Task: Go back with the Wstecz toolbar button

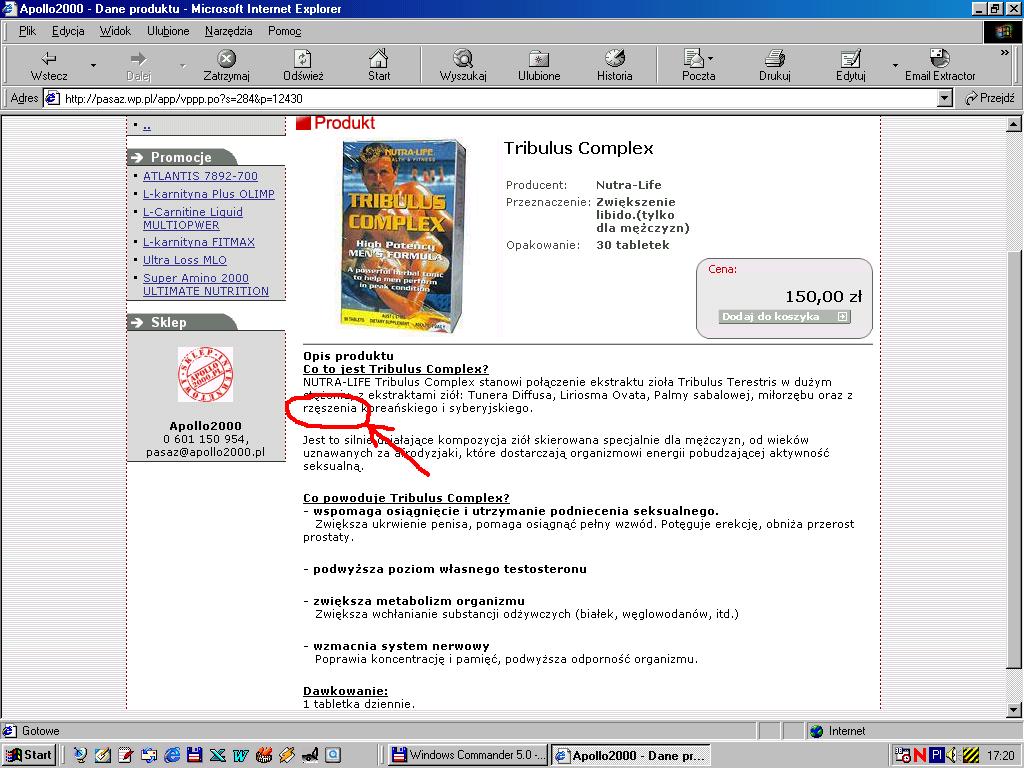Action: (x=49, y=65)
